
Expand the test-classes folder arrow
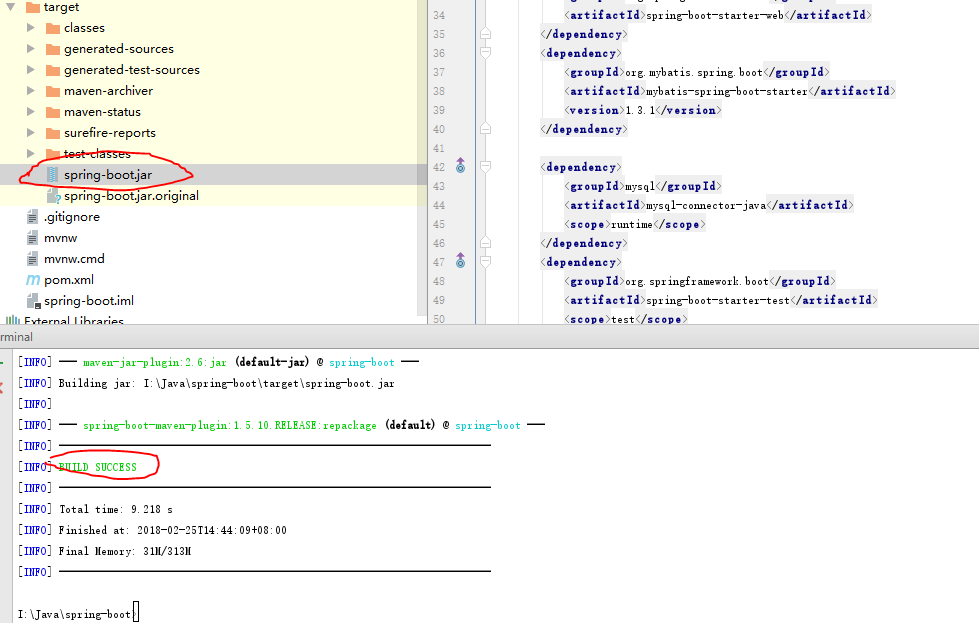[x=31, y=153]
